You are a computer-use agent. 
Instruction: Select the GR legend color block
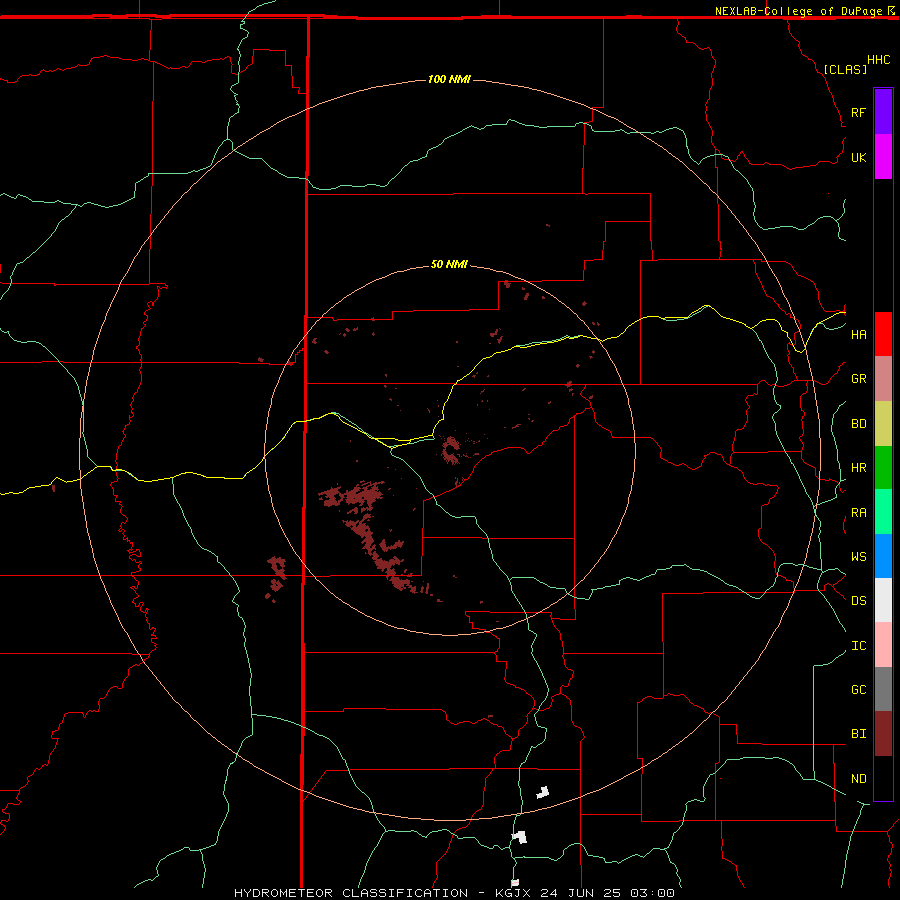click(x=883, y=379)
